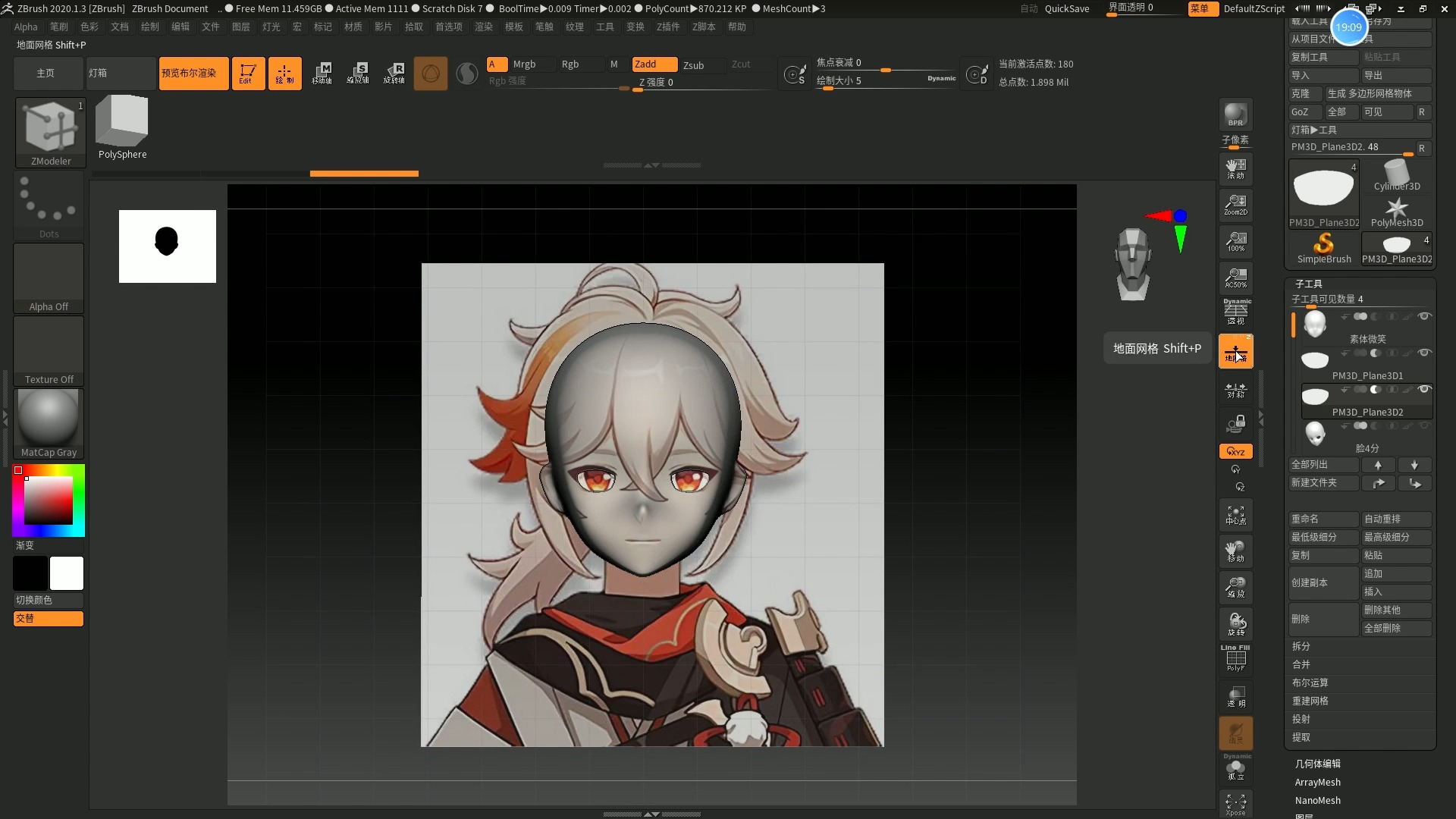Move subtool down with down arrow

point(1414,465)
